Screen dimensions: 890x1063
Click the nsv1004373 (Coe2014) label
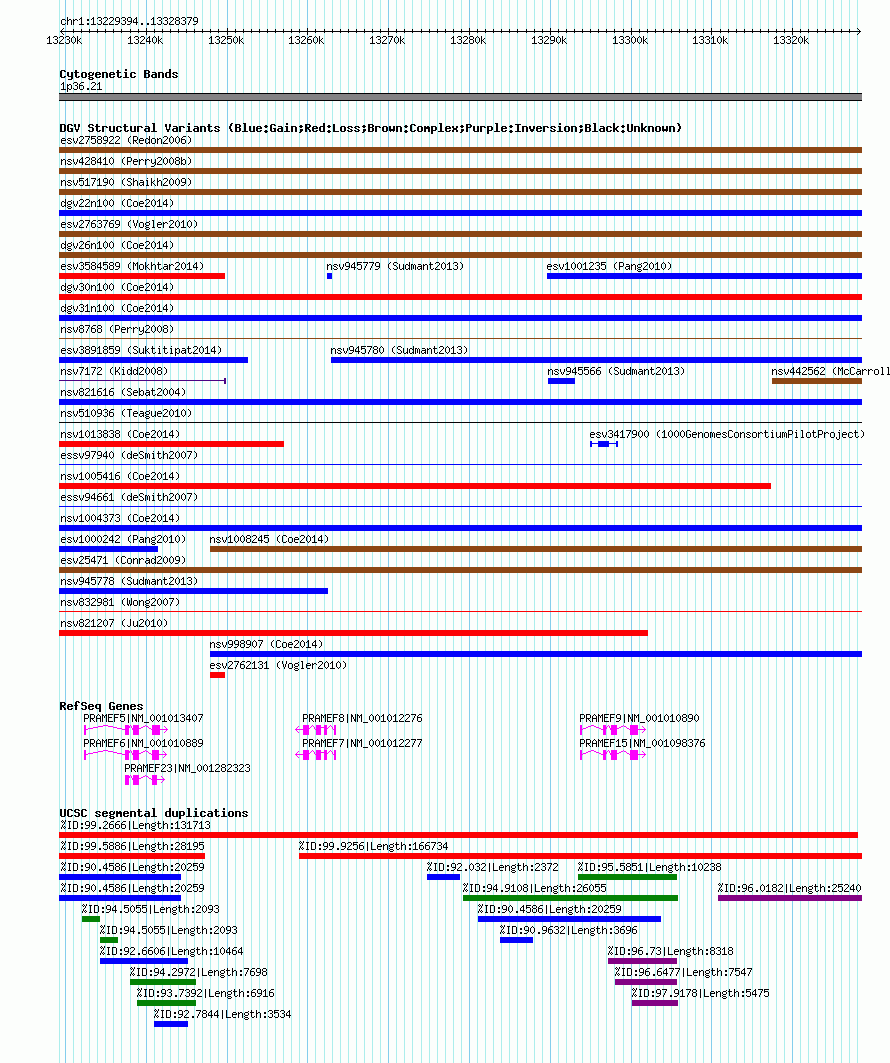click(x=120, y=519)
